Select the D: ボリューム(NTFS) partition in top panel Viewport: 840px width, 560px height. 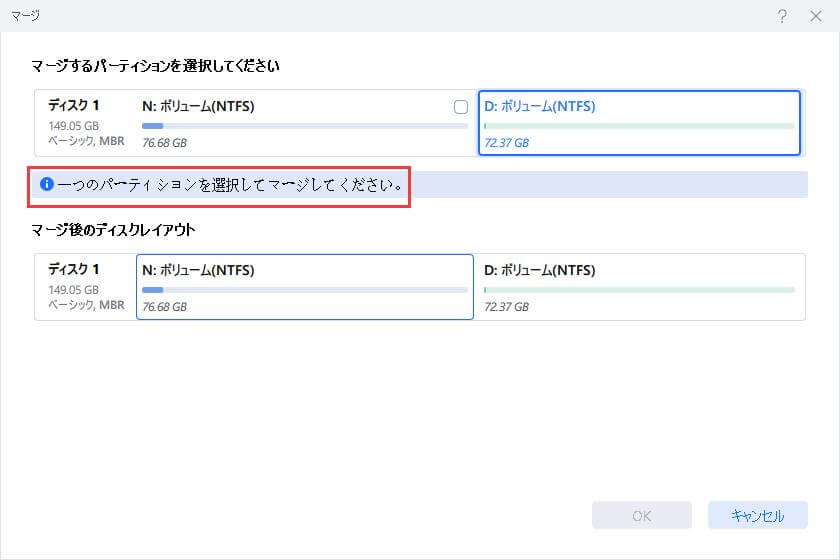639,123
